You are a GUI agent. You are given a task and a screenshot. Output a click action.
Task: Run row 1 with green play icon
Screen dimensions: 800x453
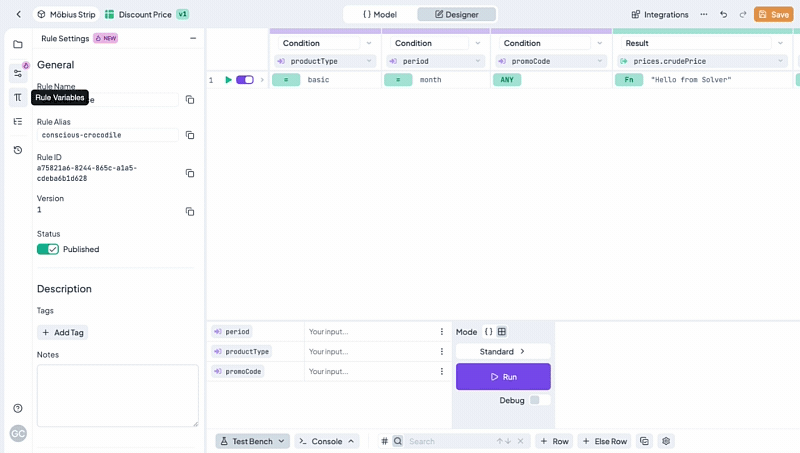228,80
